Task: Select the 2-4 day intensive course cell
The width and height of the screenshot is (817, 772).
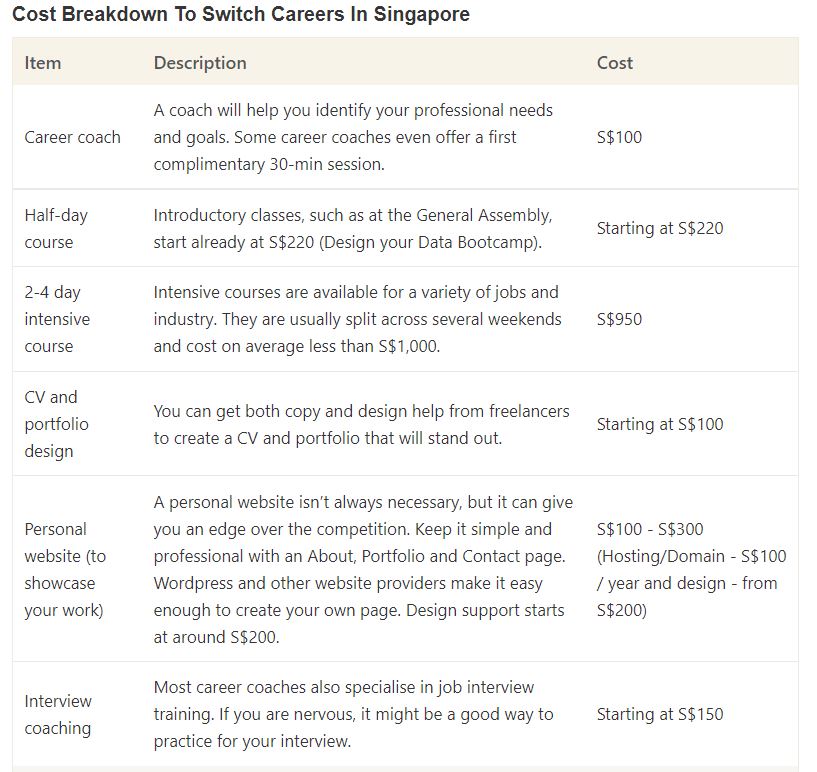Action: coord(57,319)
